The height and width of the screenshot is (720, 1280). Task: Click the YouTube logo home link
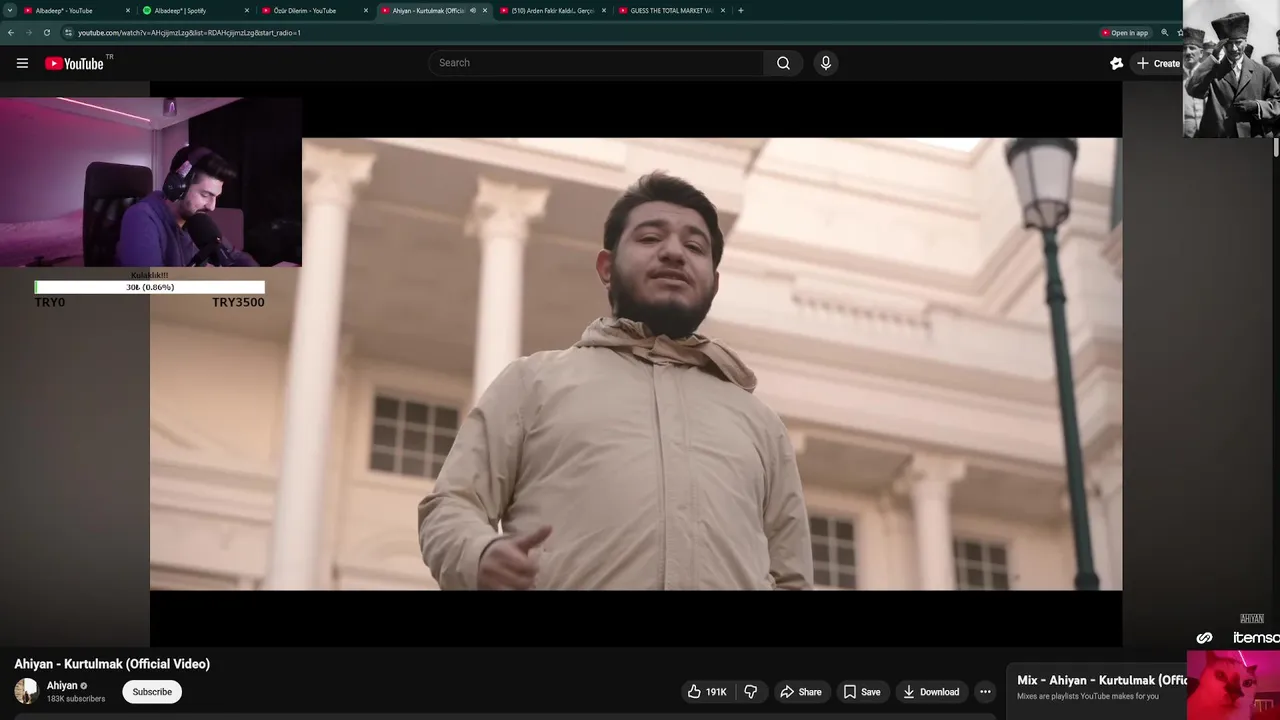(74, 63)
